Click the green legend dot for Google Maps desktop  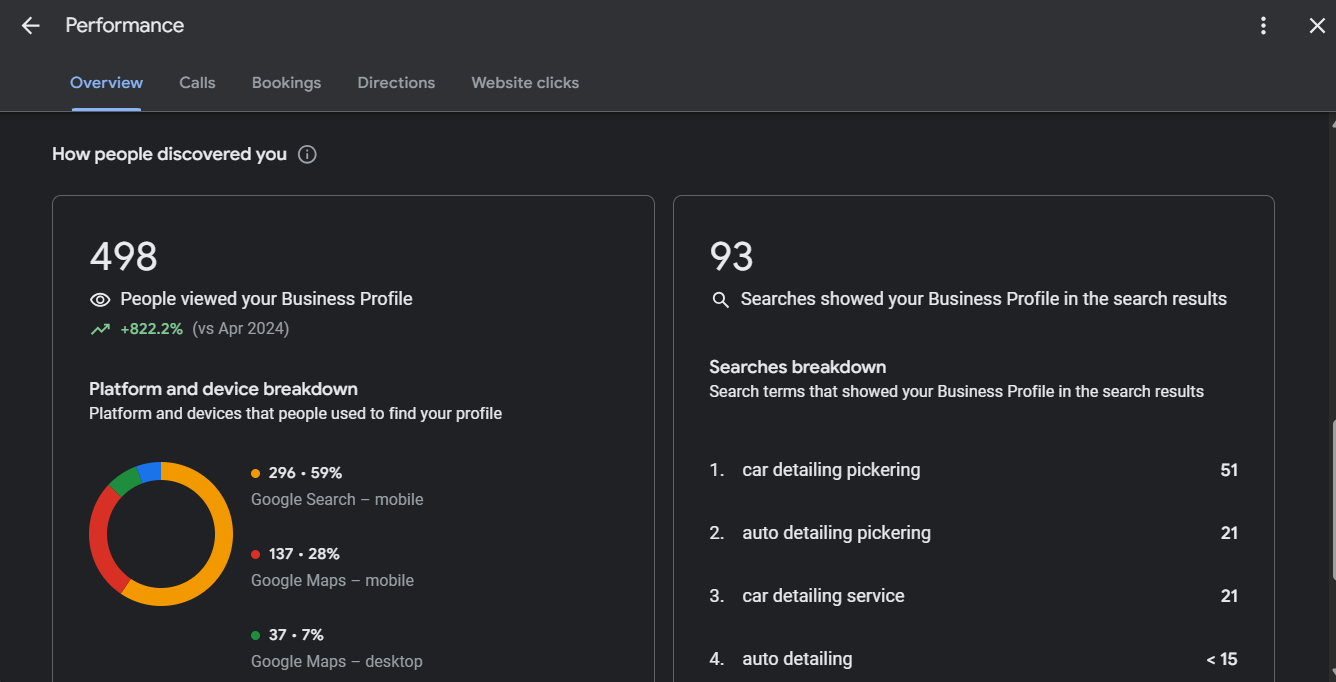[254, 634]
